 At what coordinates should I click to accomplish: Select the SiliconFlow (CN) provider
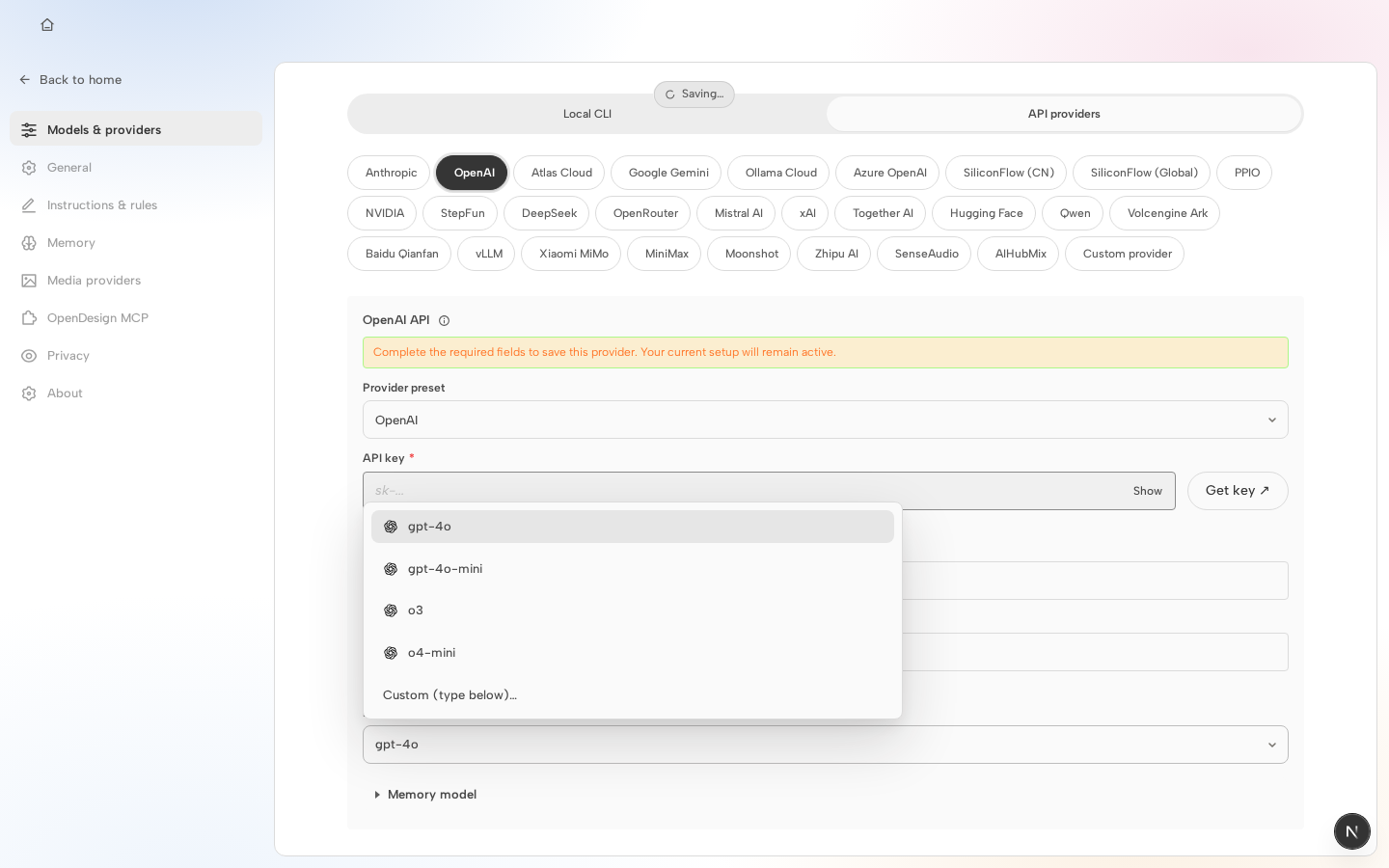pyautogui.click(x=1006, y=173)
